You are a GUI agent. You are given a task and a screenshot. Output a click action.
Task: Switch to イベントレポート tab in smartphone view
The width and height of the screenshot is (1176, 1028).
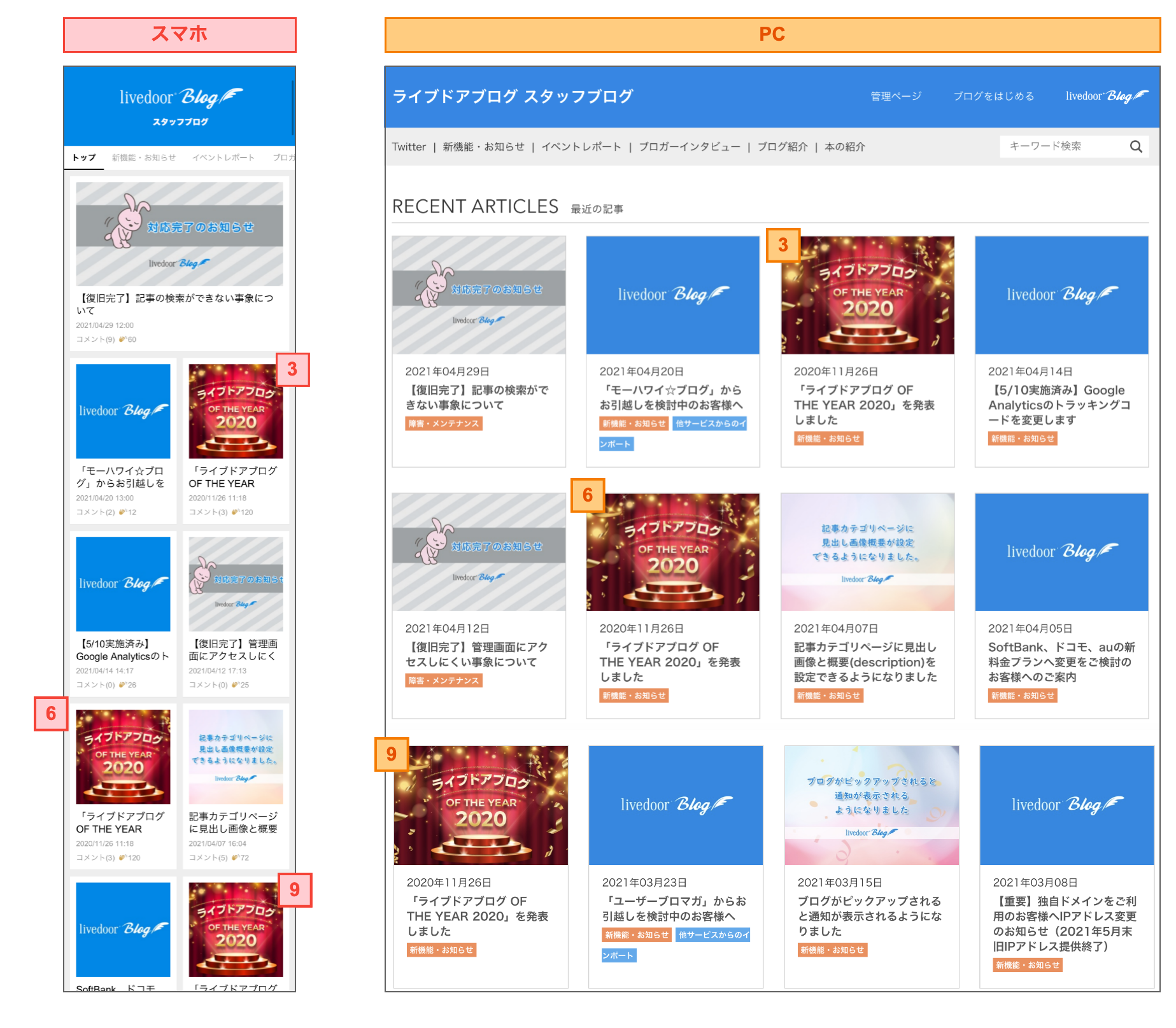[x=223, y=157]
